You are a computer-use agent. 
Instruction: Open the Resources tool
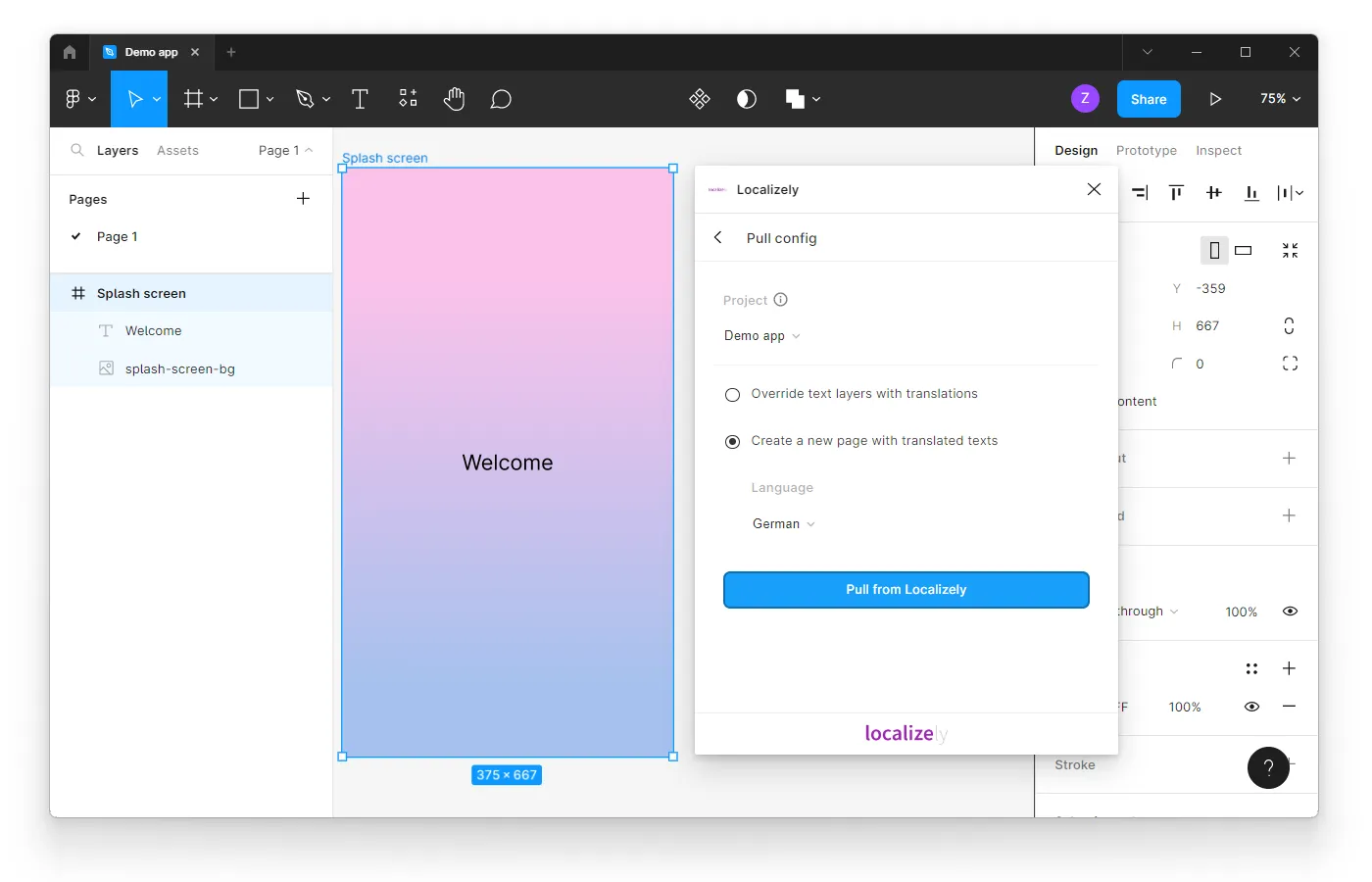point(408,98)
